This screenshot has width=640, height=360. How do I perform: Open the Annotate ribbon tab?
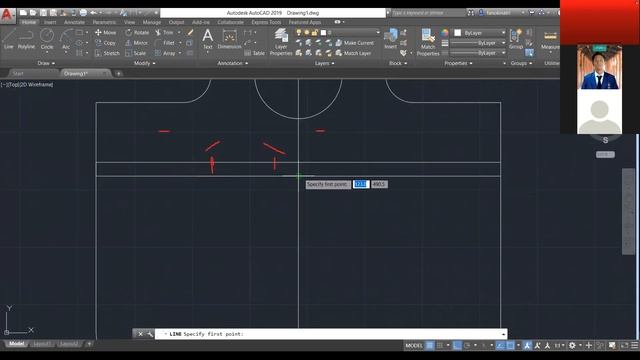74,22
